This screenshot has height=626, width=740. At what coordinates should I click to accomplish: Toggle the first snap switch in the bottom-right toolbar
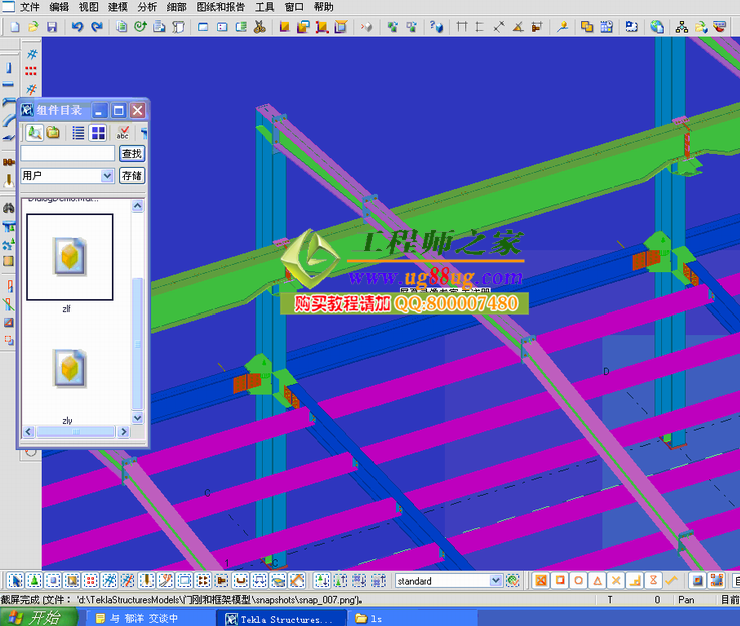point(540,580)
